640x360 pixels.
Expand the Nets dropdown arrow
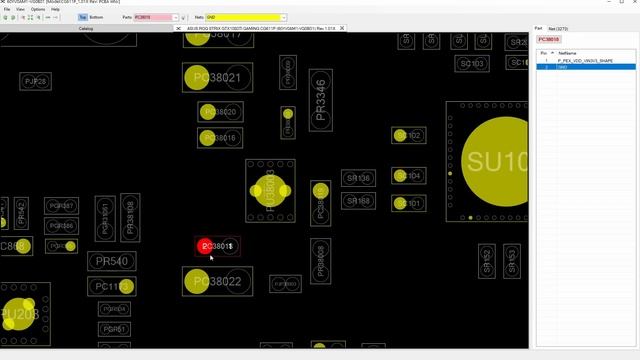tap(284, 18)
